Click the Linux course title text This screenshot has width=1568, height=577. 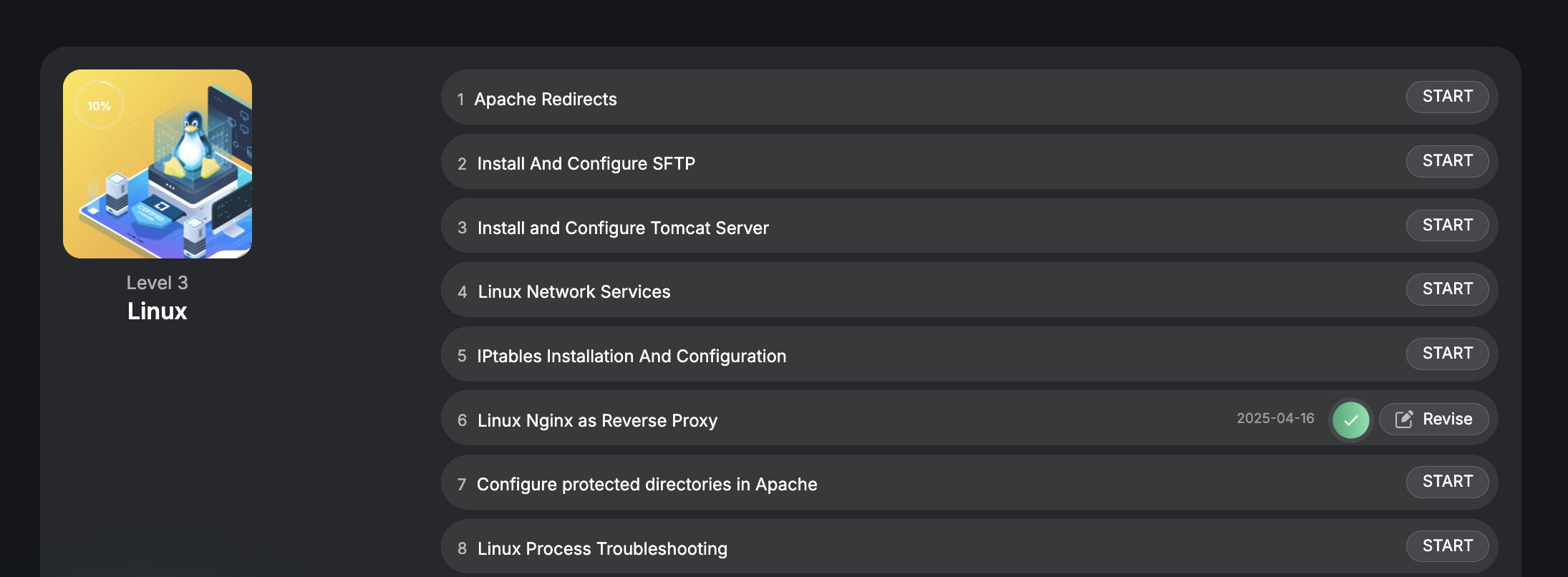(x=158, y=311)
